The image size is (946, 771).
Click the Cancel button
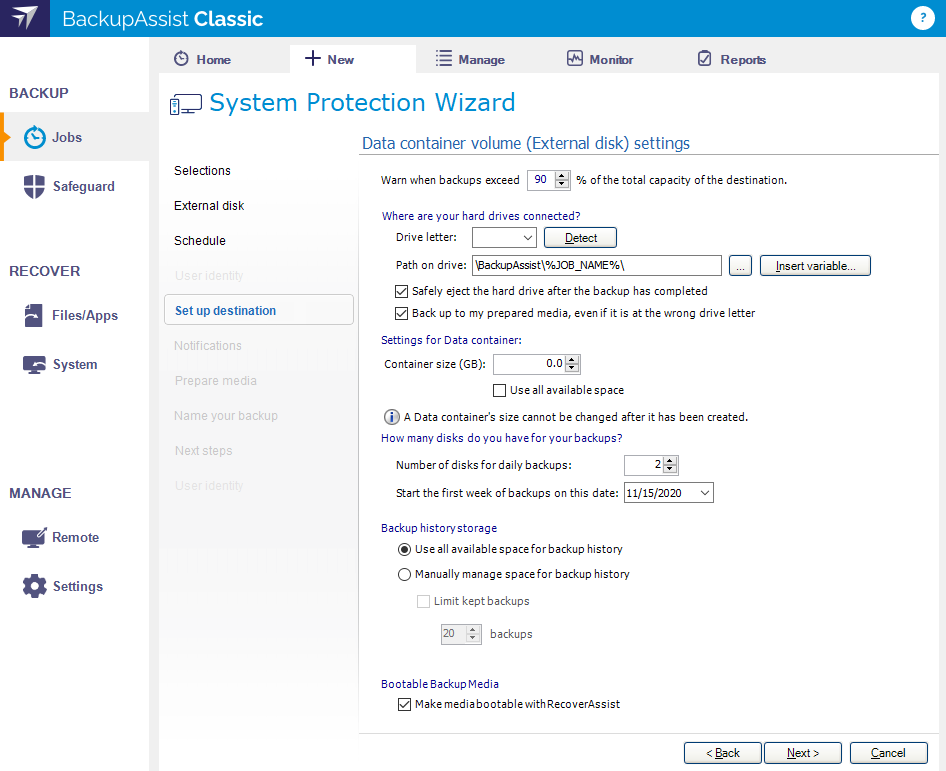click(x=889, y=753)
